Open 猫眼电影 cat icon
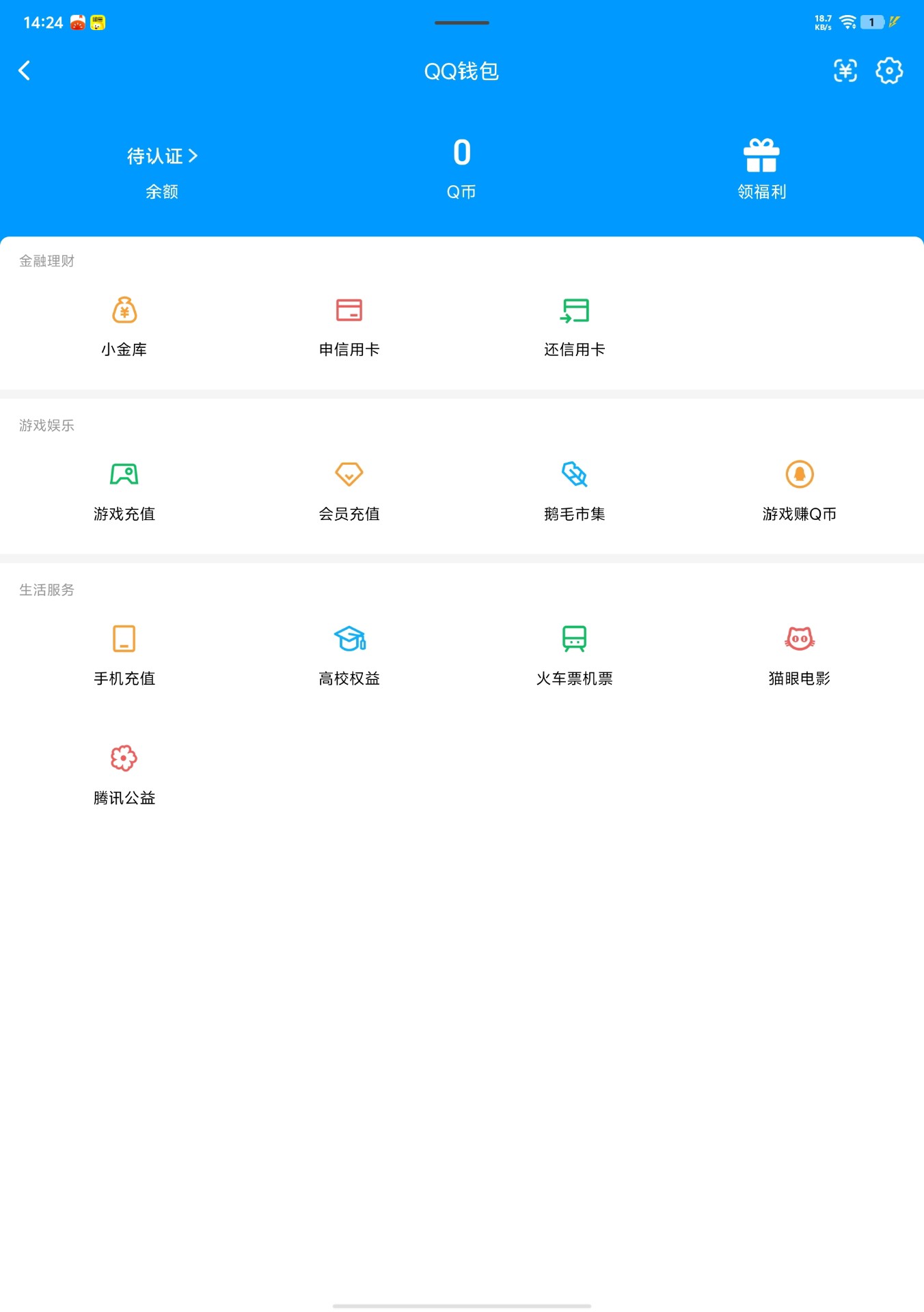Image resolution: width=924 pixels, height=1312 pixels. click(x=800, y=638)
